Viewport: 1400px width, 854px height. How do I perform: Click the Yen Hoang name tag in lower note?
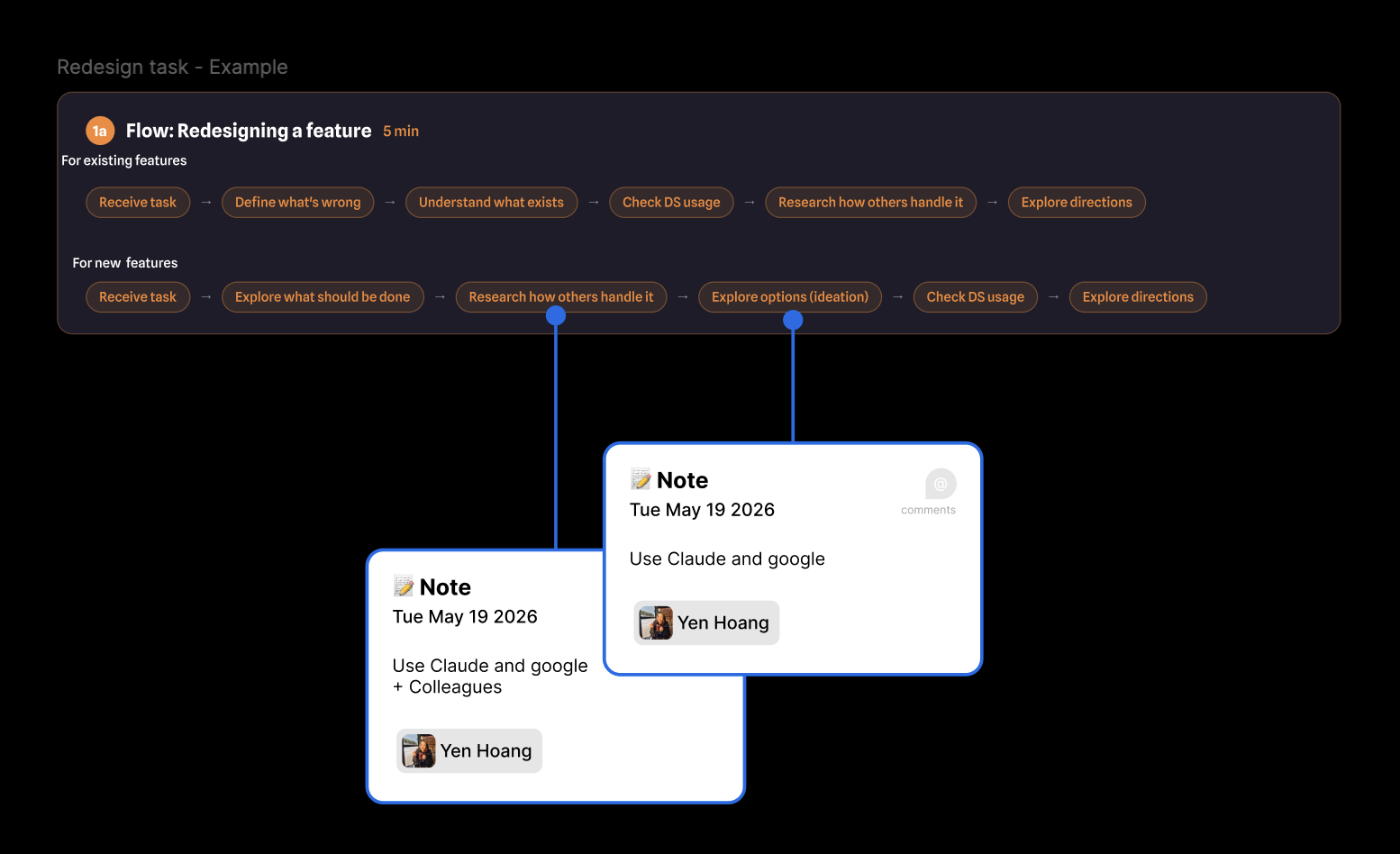pyautogui.click(x=469, y=750)
